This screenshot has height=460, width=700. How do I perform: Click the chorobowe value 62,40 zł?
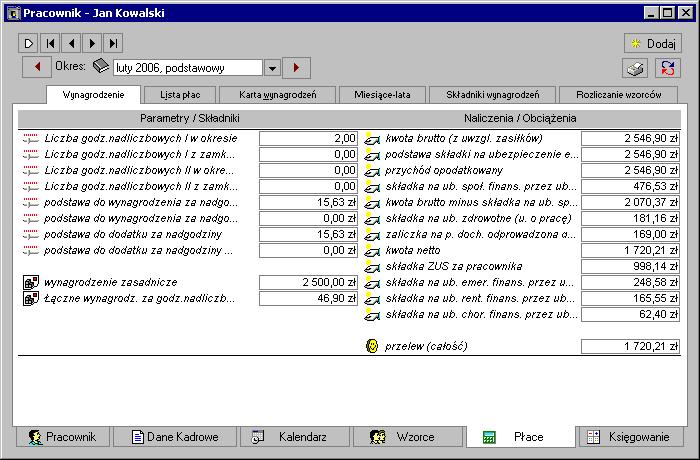click(630, 314)
